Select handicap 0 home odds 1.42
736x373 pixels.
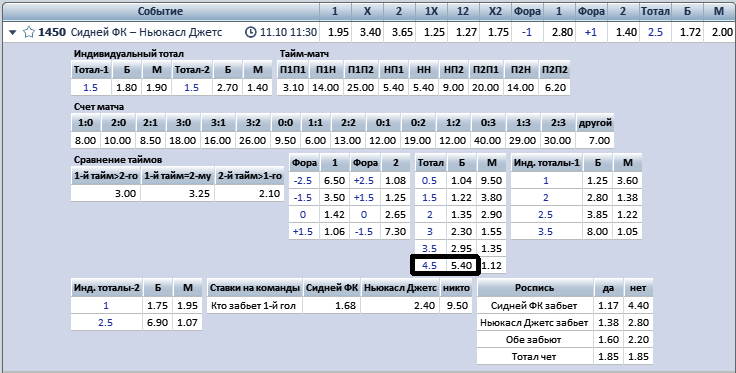334,214
